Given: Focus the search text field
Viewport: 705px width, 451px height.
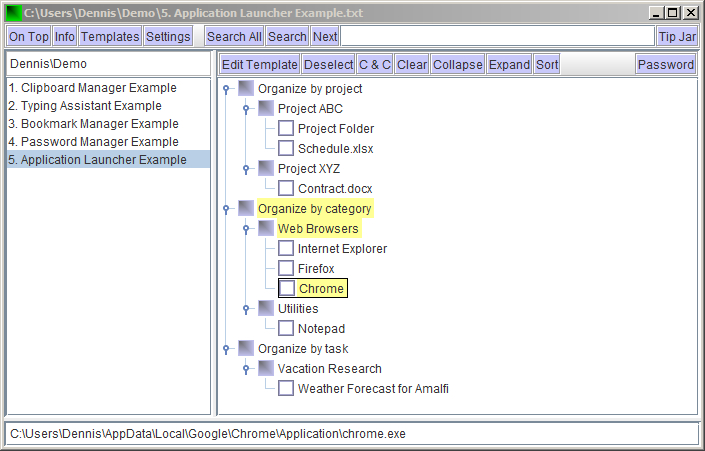Looking at the screenshot, I should point(497,36).
